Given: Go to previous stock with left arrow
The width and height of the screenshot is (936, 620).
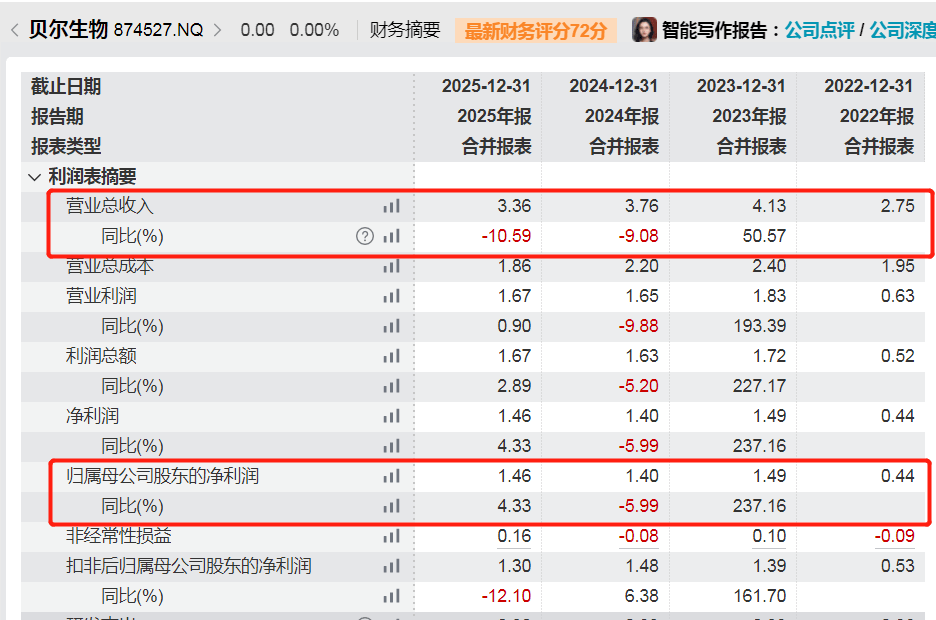Looking at the screenshot, I should coord(14,30).
